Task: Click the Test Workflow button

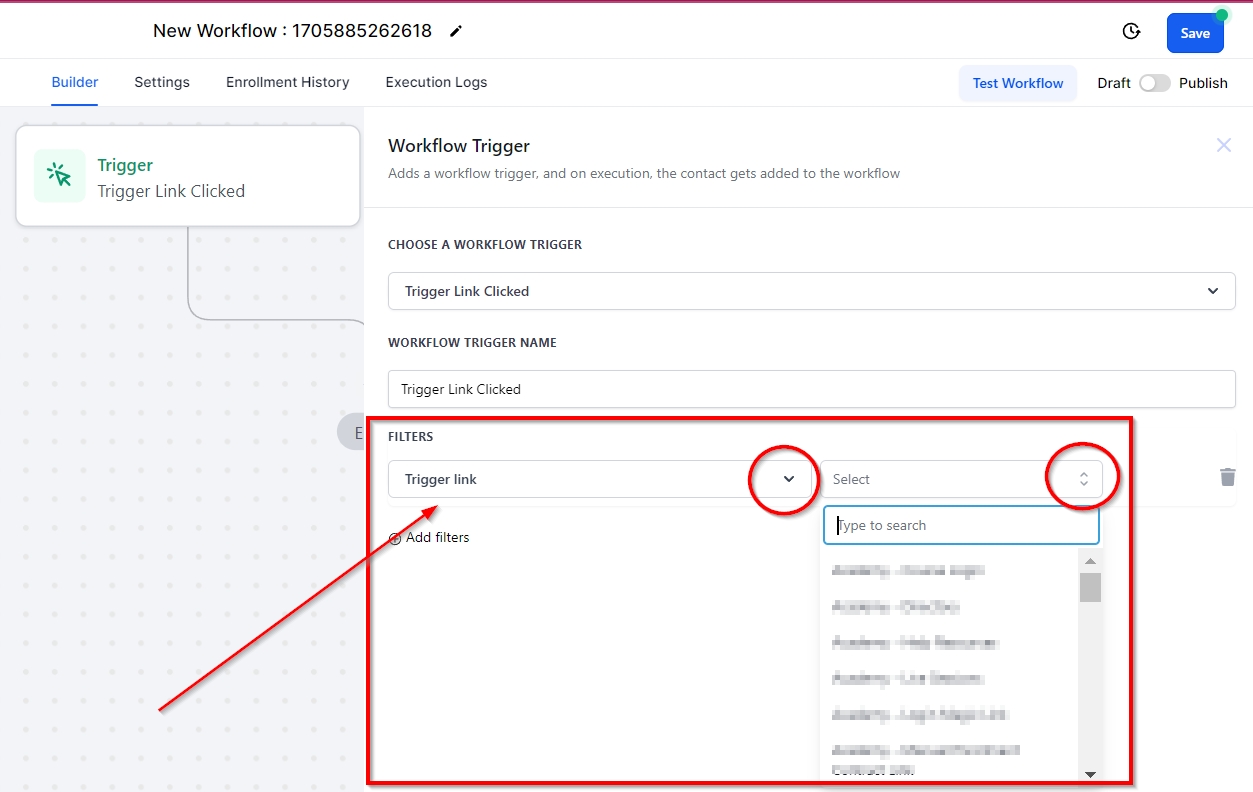Action: (1017, 83)
